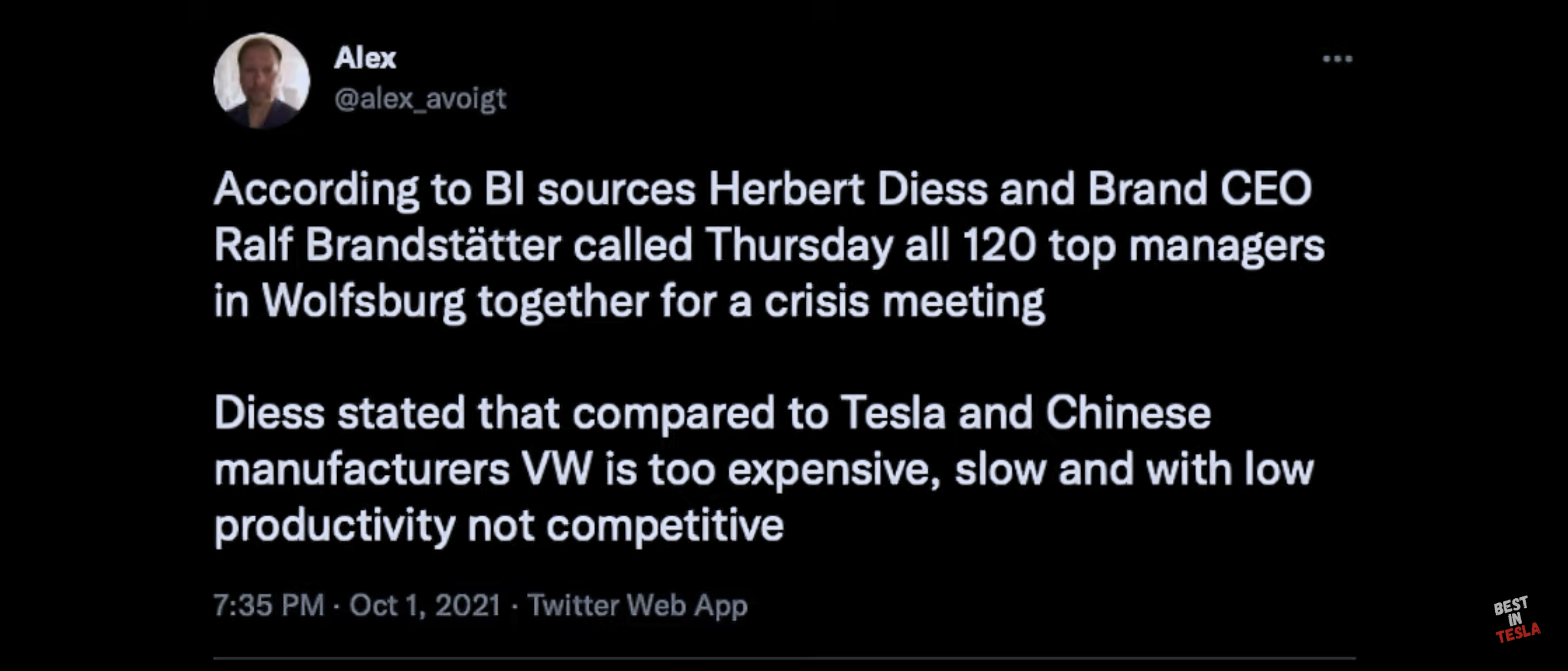Click the word Tesla in second paragraph
This screenshot has width=1568, height=671.
tap(893, 413)
